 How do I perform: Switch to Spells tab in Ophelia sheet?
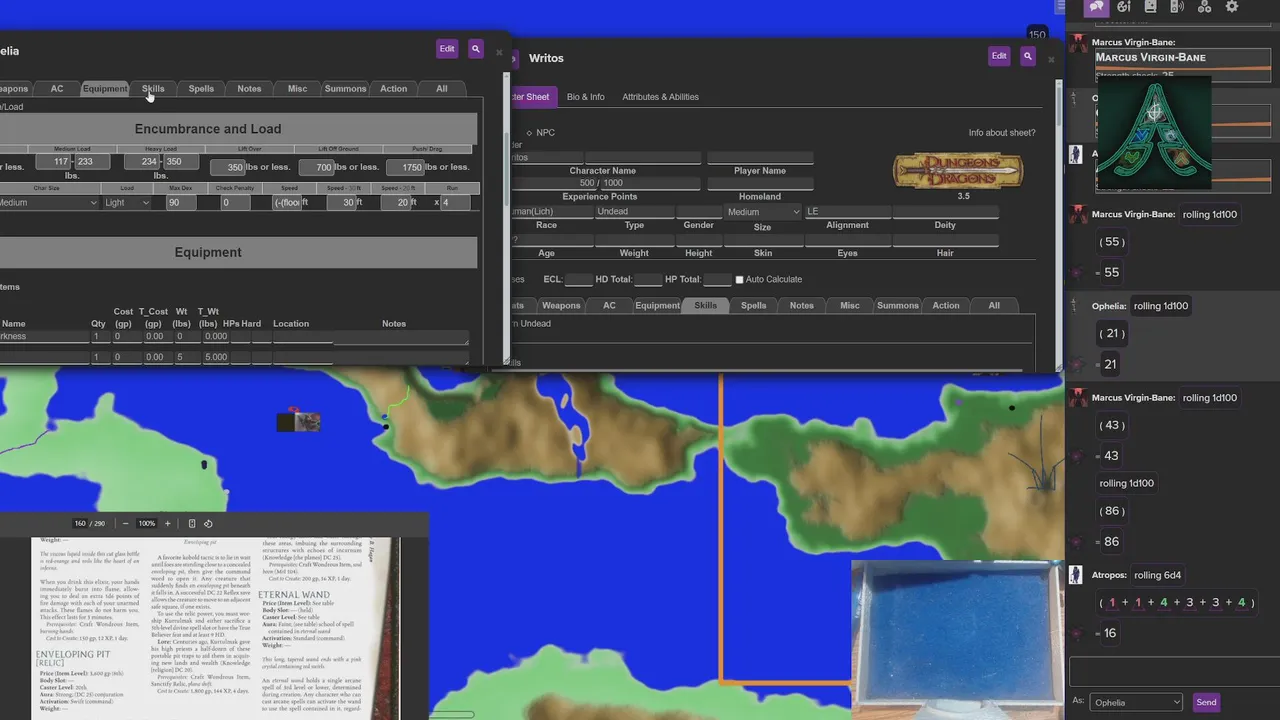point(201,89)
